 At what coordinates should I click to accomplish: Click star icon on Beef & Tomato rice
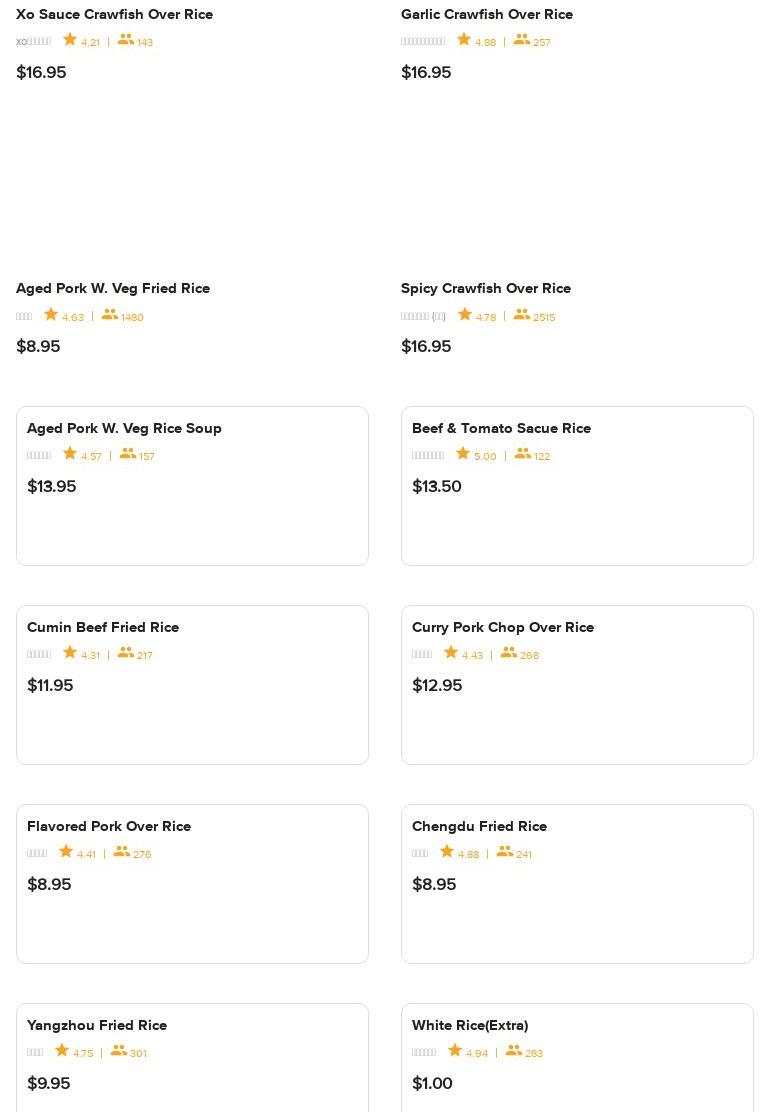click(x=463, y=454)
